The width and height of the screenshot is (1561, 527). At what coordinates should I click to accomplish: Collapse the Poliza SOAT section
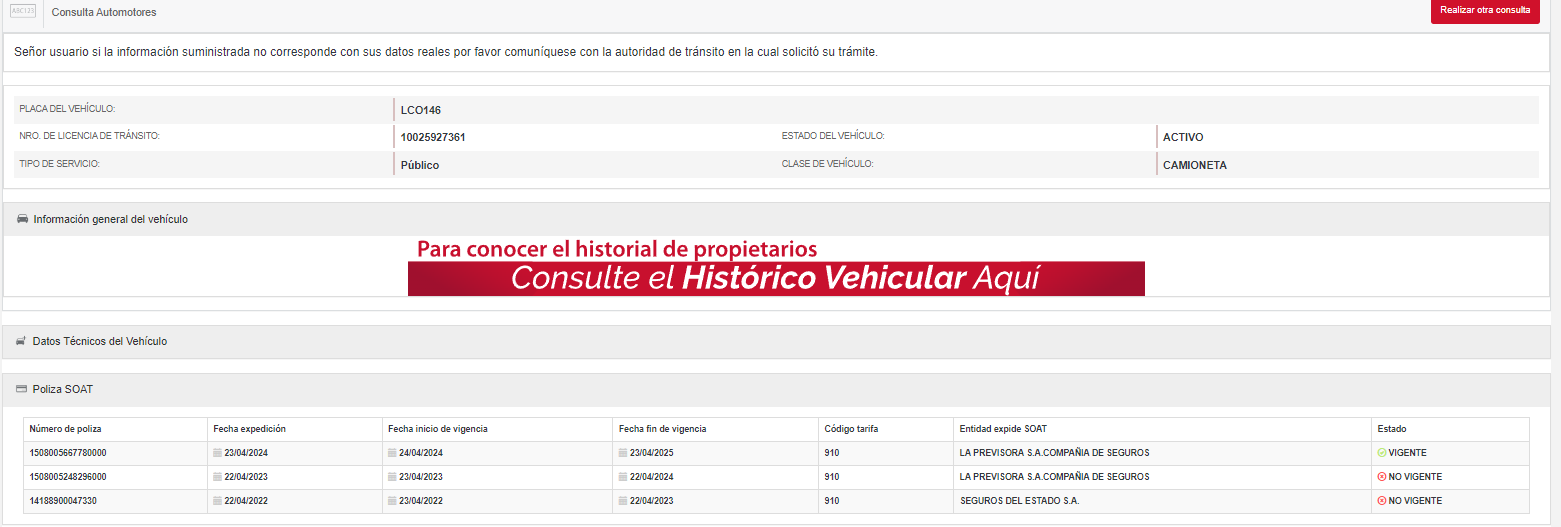(x=62, y=389)
